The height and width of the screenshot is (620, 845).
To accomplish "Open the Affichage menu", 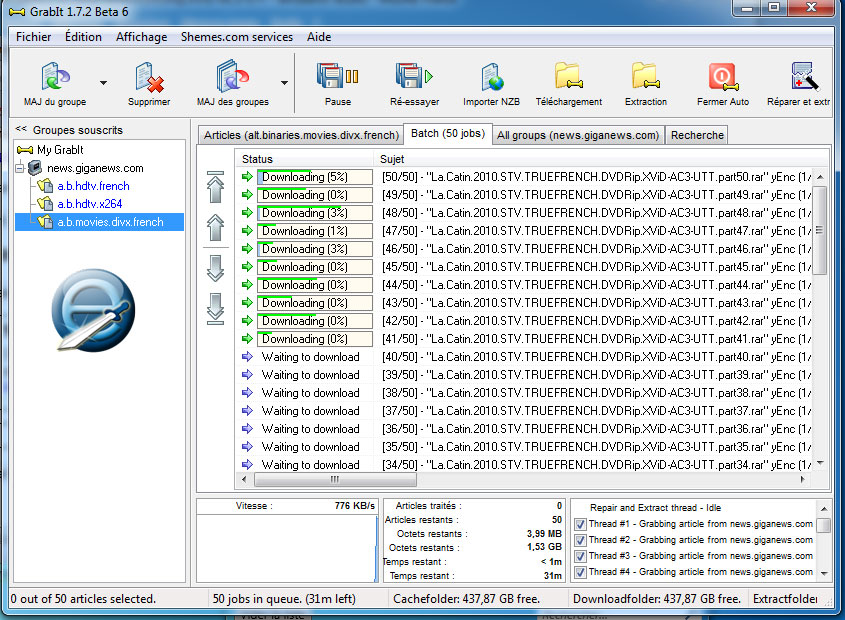I will (x=141, y=37).
